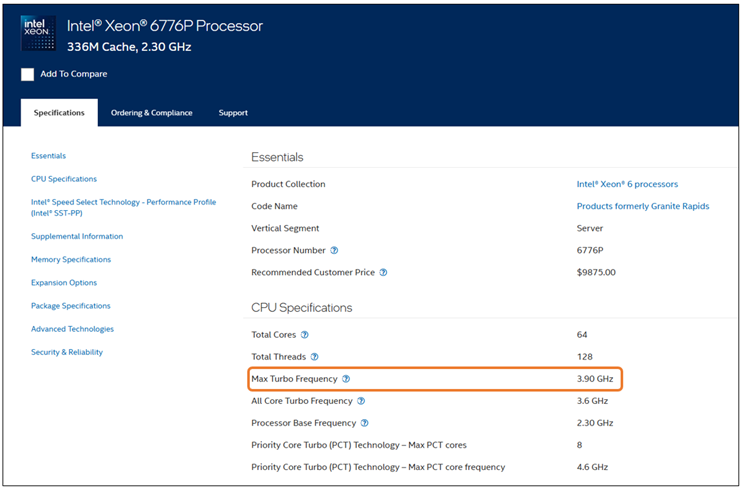Open Total Cores info icon
Screen dimensions: 741x488
305,335
